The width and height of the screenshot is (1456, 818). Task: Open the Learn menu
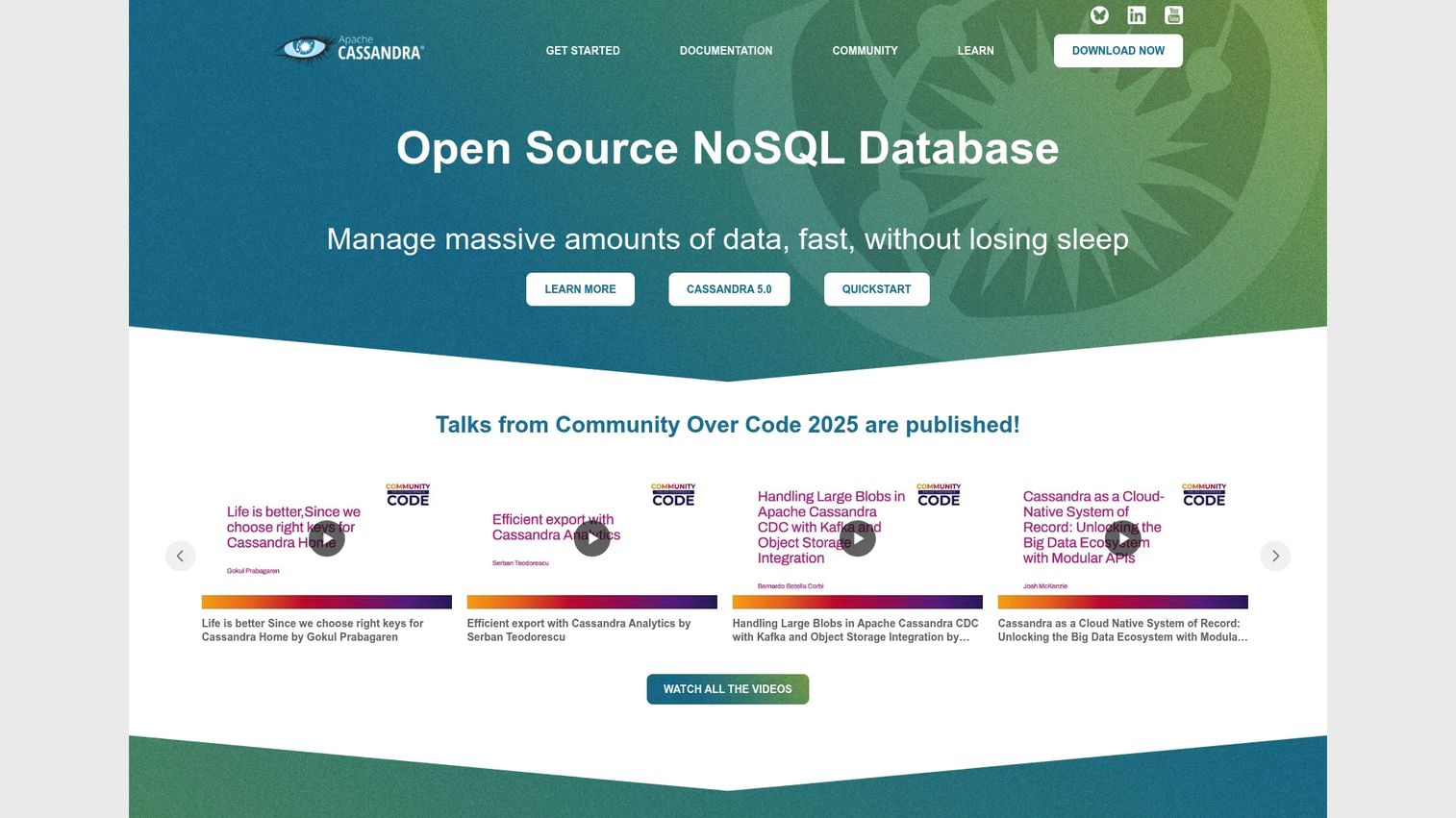[x=975, y=51]
